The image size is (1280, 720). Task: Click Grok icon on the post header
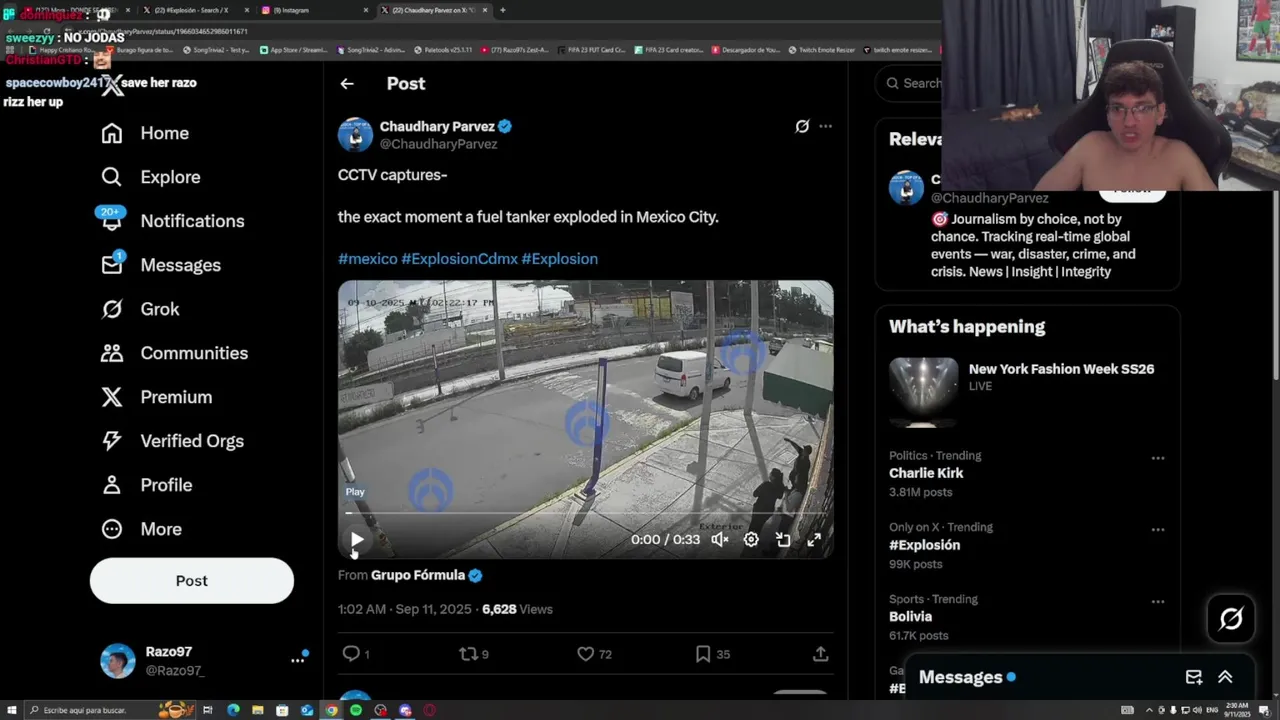[x=802, y=126]
